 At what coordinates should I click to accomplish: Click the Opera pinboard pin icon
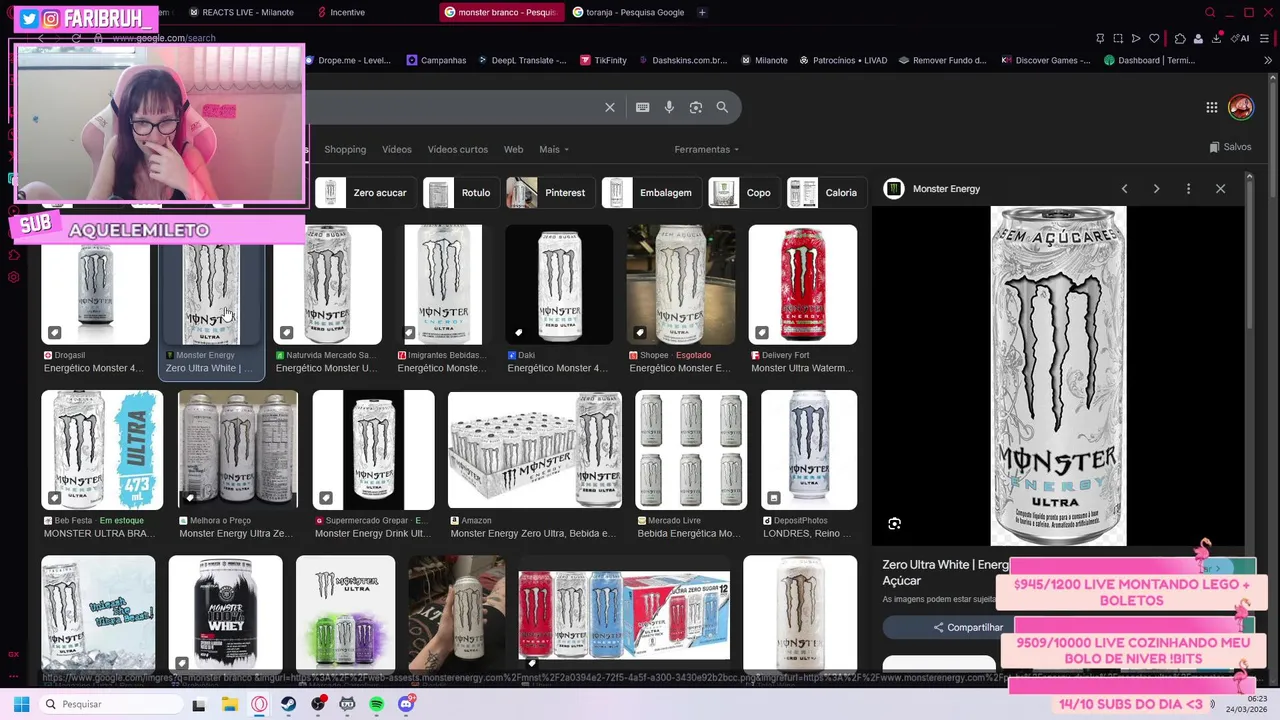point(1100,38)
